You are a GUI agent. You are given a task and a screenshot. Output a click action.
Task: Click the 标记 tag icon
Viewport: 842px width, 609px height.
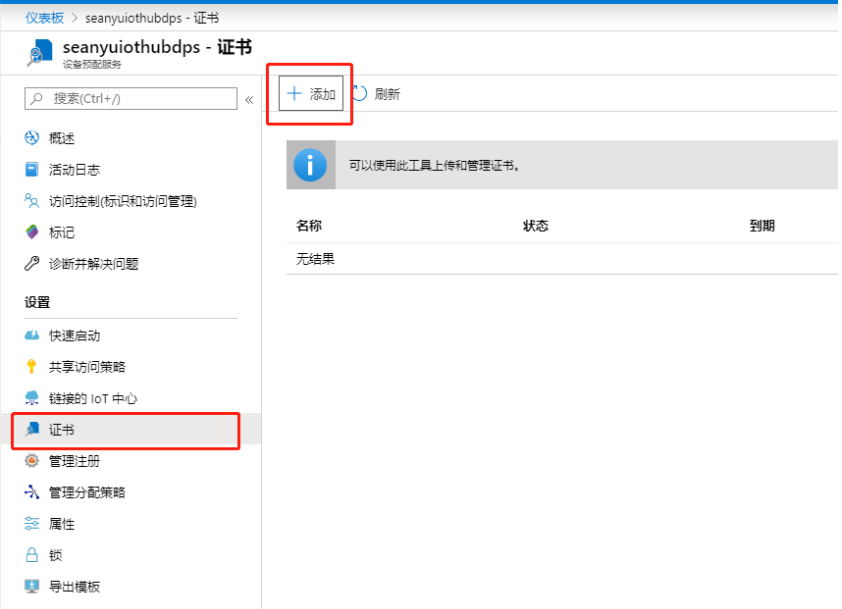[x=32, y=232]
